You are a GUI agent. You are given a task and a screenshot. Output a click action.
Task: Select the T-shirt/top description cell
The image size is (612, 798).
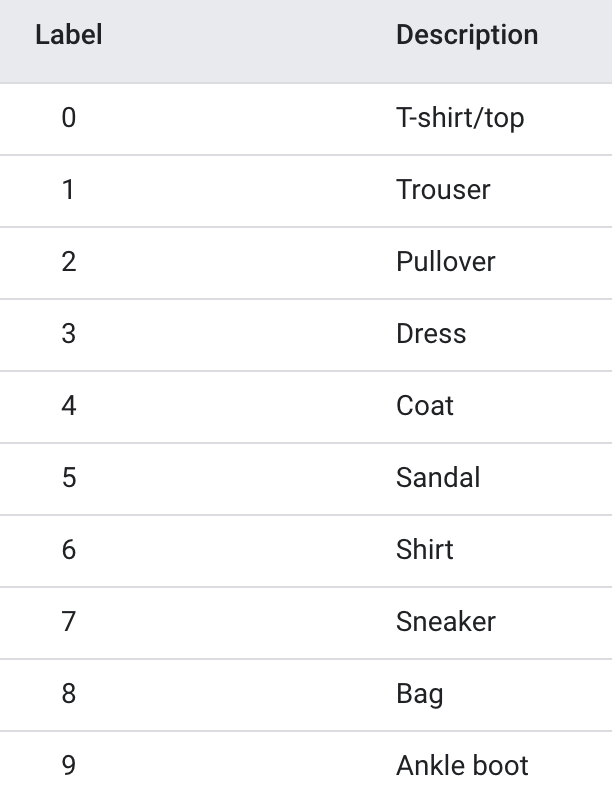pyautogui.click(x=460, y=118)
